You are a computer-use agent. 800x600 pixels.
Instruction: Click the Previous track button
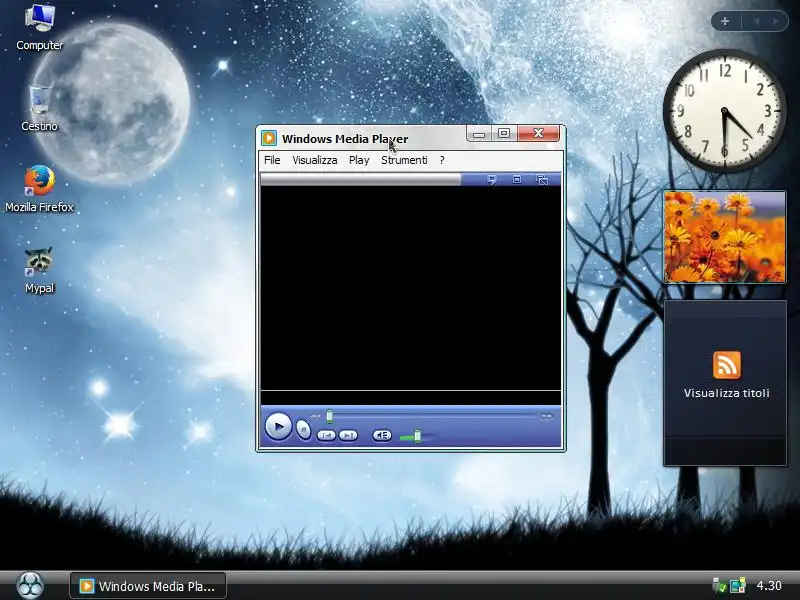point(326,435)
